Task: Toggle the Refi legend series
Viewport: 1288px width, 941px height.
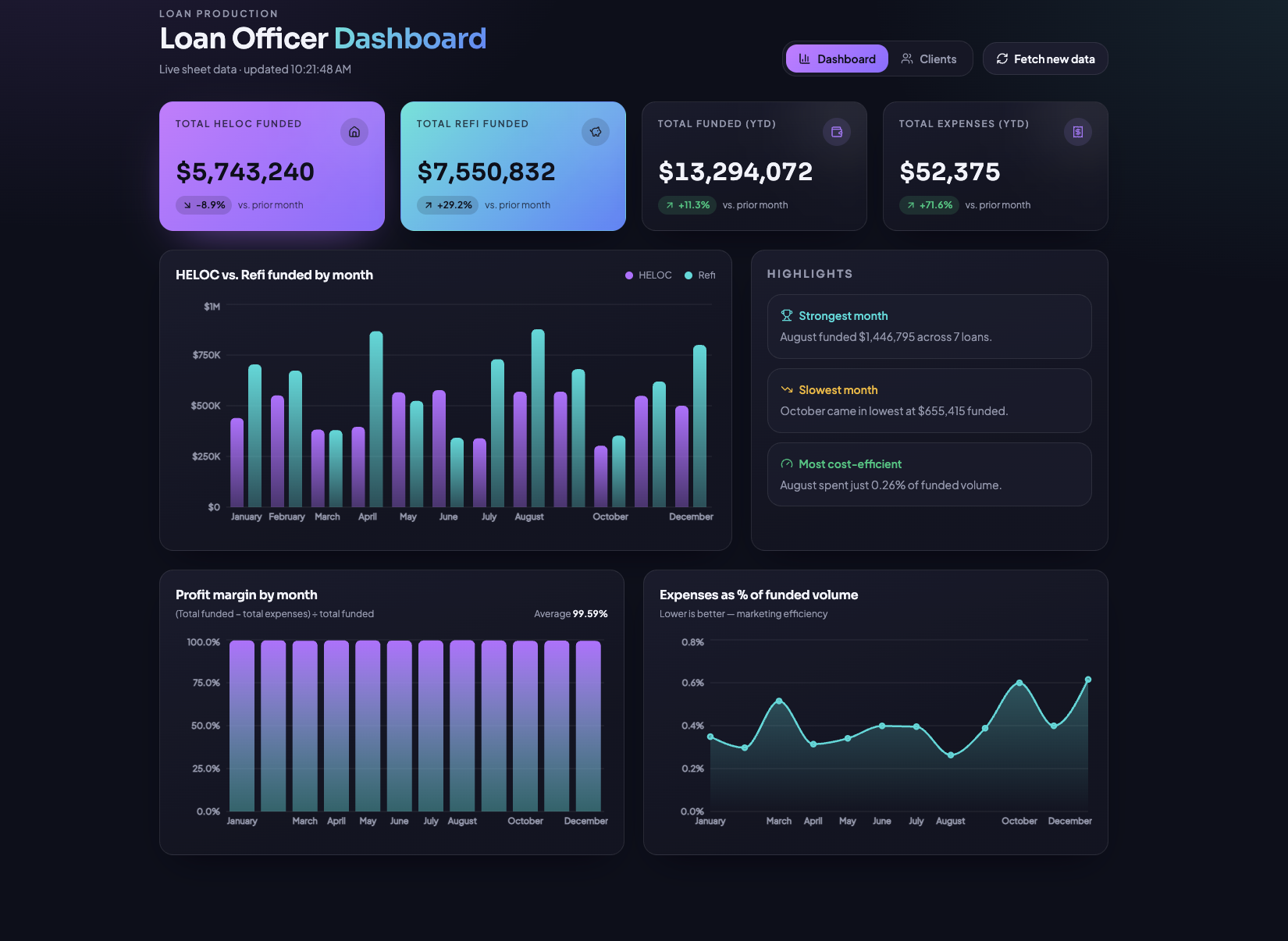Action: [700, 275]
